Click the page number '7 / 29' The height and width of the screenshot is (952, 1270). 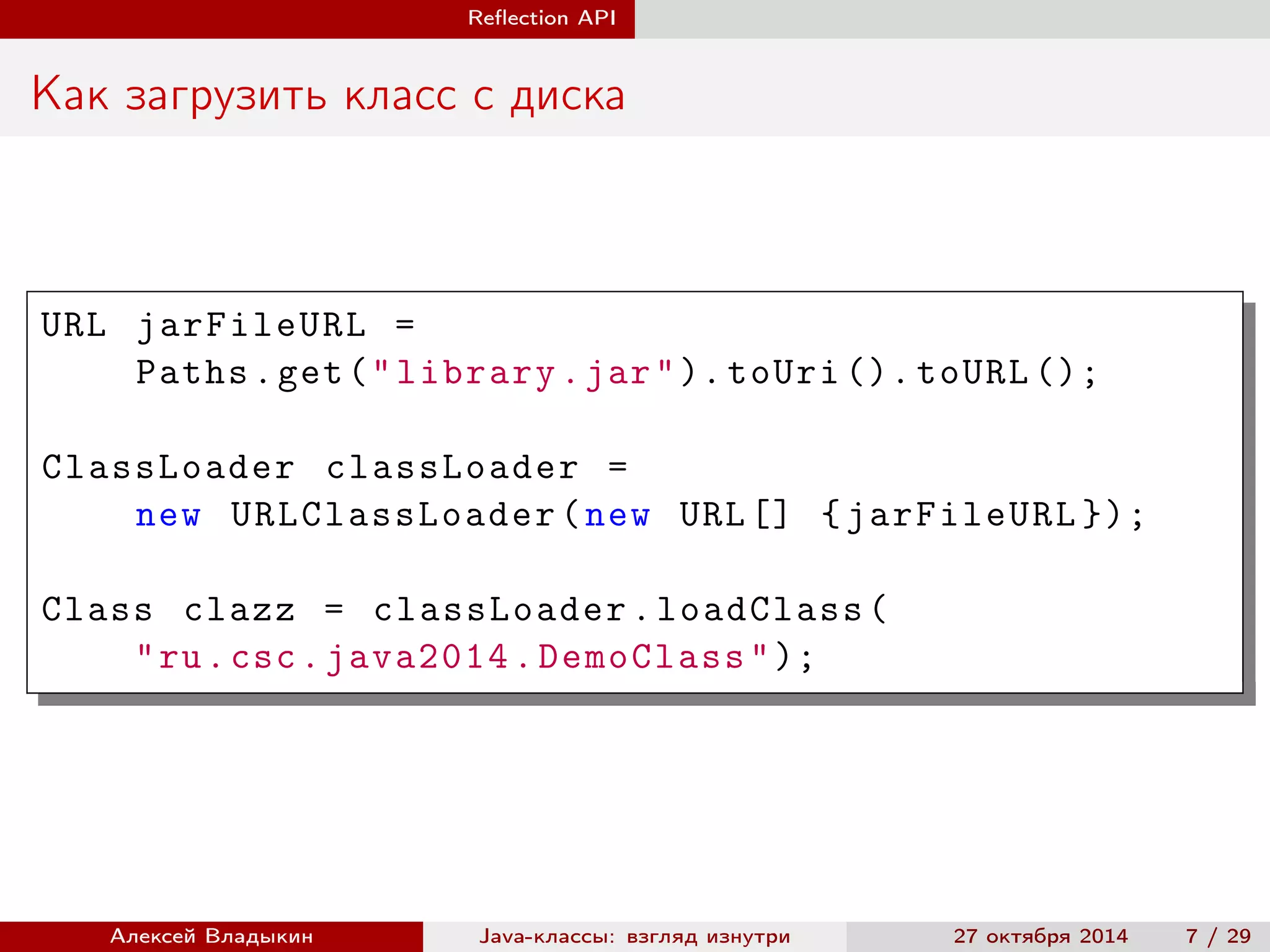point(1218,936)
